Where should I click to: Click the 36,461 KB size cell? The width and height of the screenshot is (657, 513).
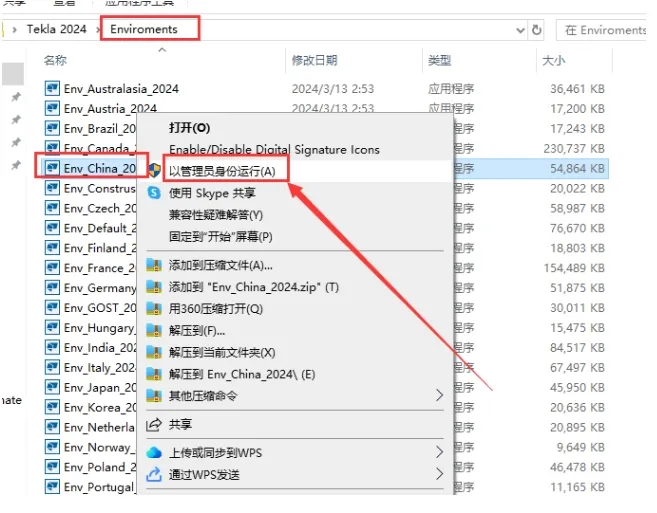[577, 88]
